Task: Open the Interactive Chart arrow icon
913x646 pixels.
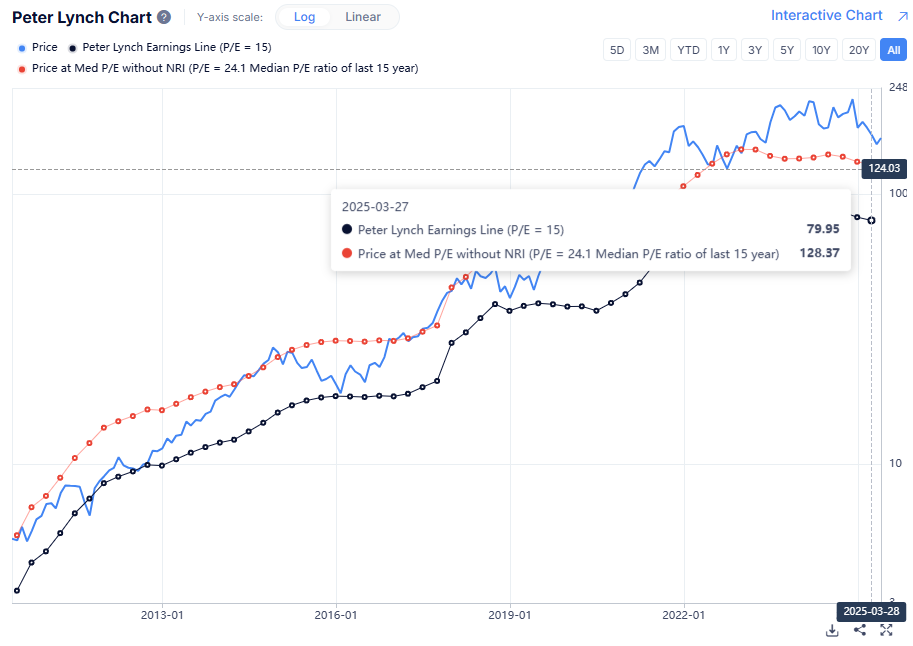Action: [x=901, y=16]
